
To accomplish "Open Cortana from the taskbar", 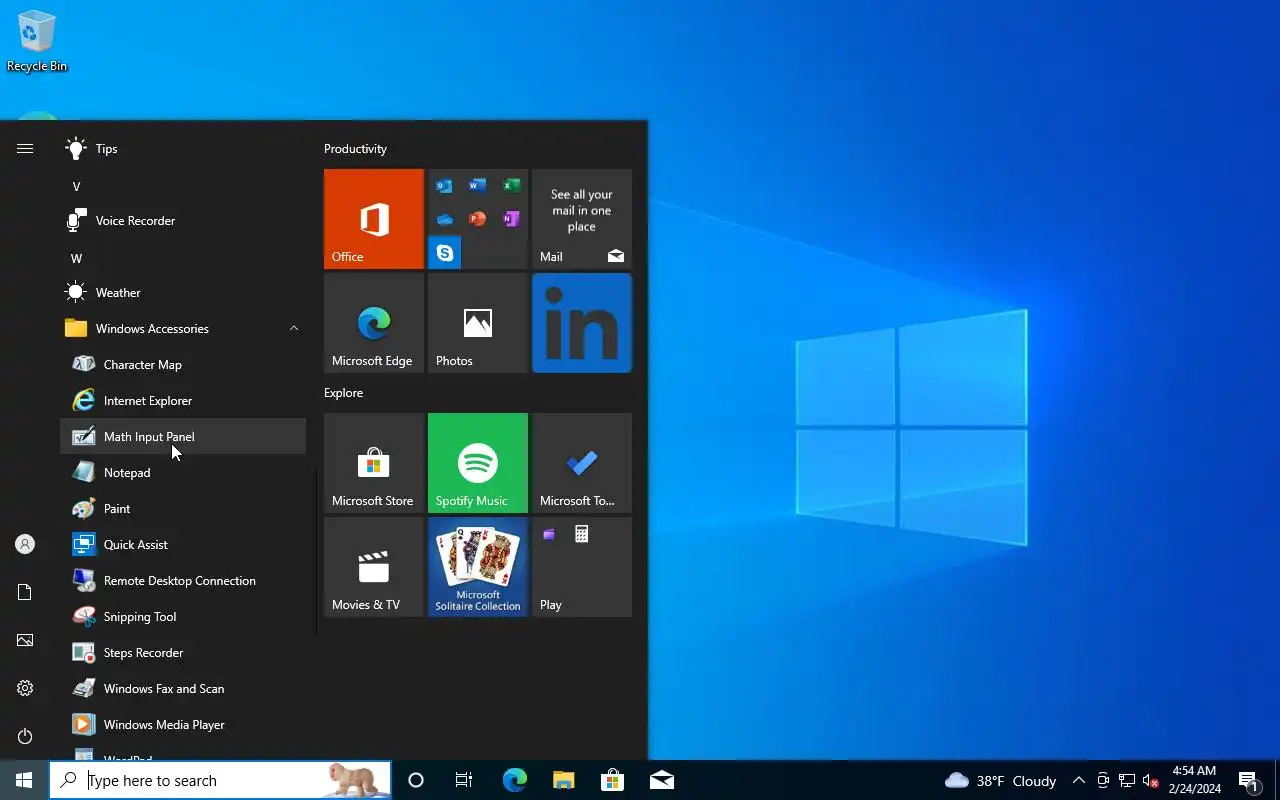I will tap(416, 780).
